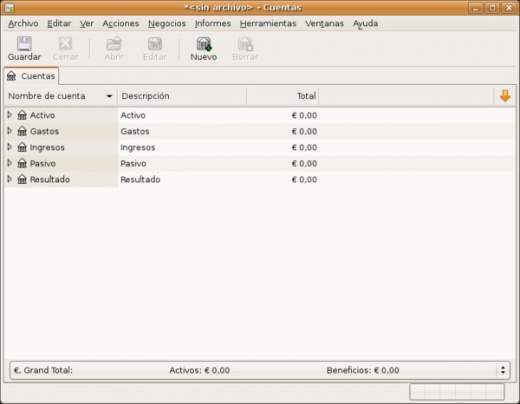Open the Herramientas menu

pyautogui.click(x=268, y=24)
